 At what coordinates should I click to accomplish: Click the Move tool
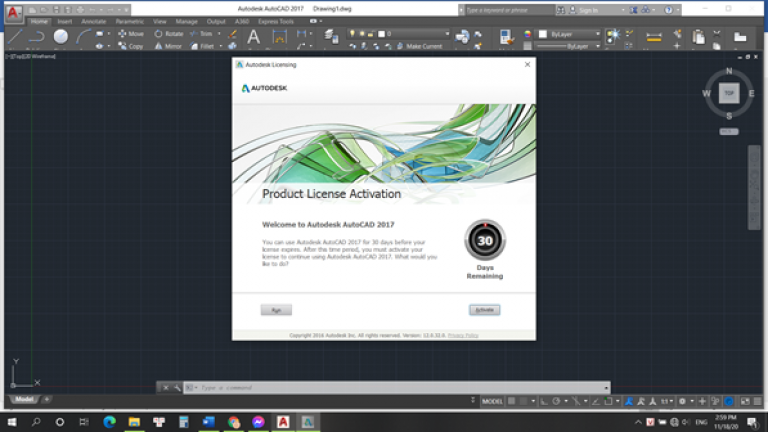pyautogui.click(x=131, y=34)
